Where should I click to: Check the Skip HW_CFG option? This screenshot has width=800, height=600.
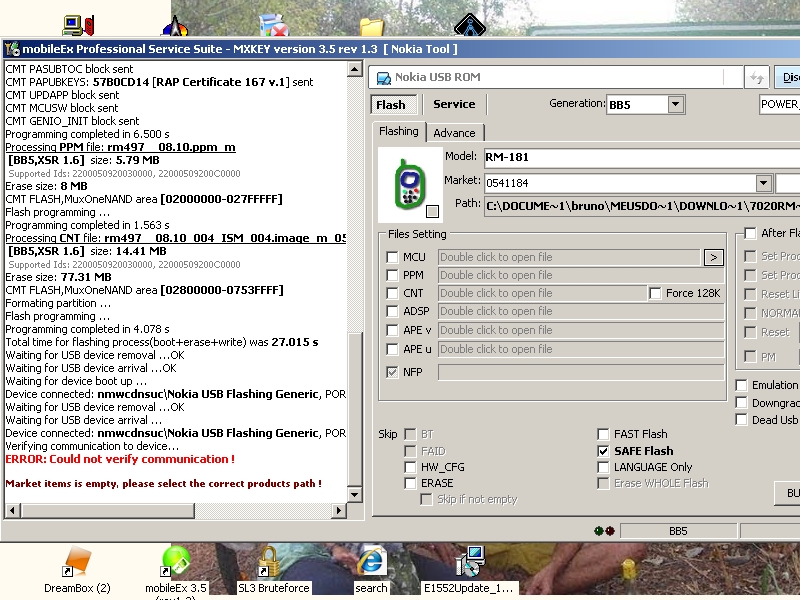(410, 467)
